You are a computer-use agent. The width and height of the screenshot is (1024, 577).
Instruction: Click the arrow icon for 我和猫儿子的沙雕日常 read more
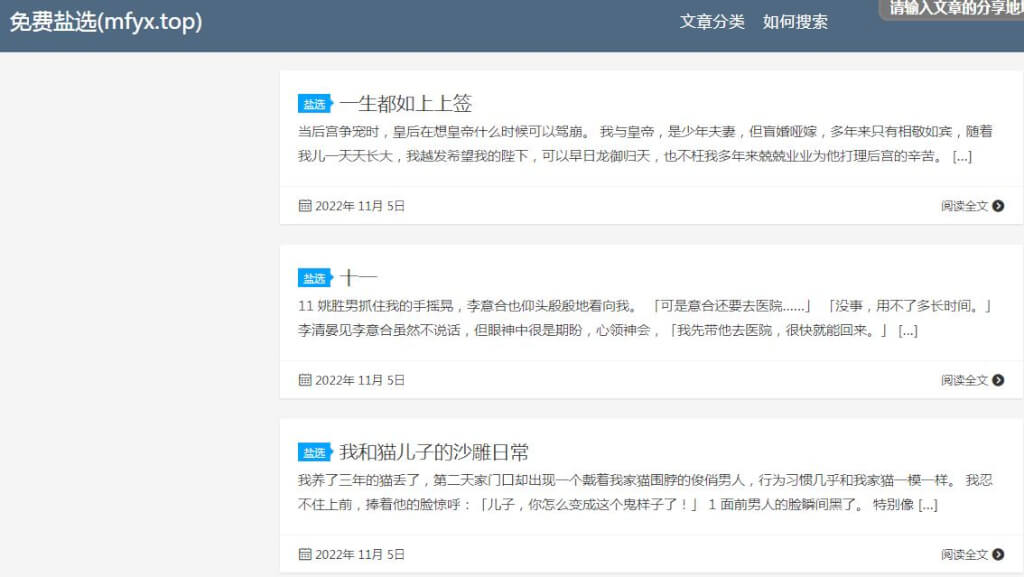(x=998, y=554)
